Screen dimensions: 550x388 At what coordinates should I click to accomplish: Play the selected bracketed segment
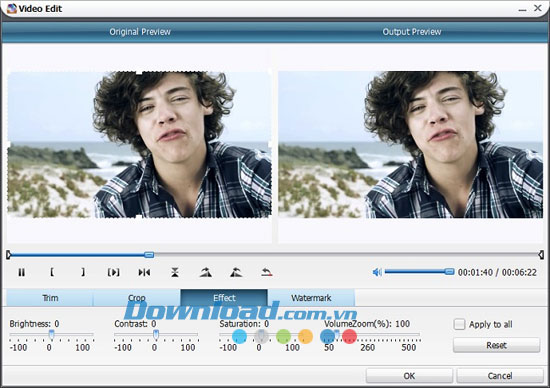[114, 272]
